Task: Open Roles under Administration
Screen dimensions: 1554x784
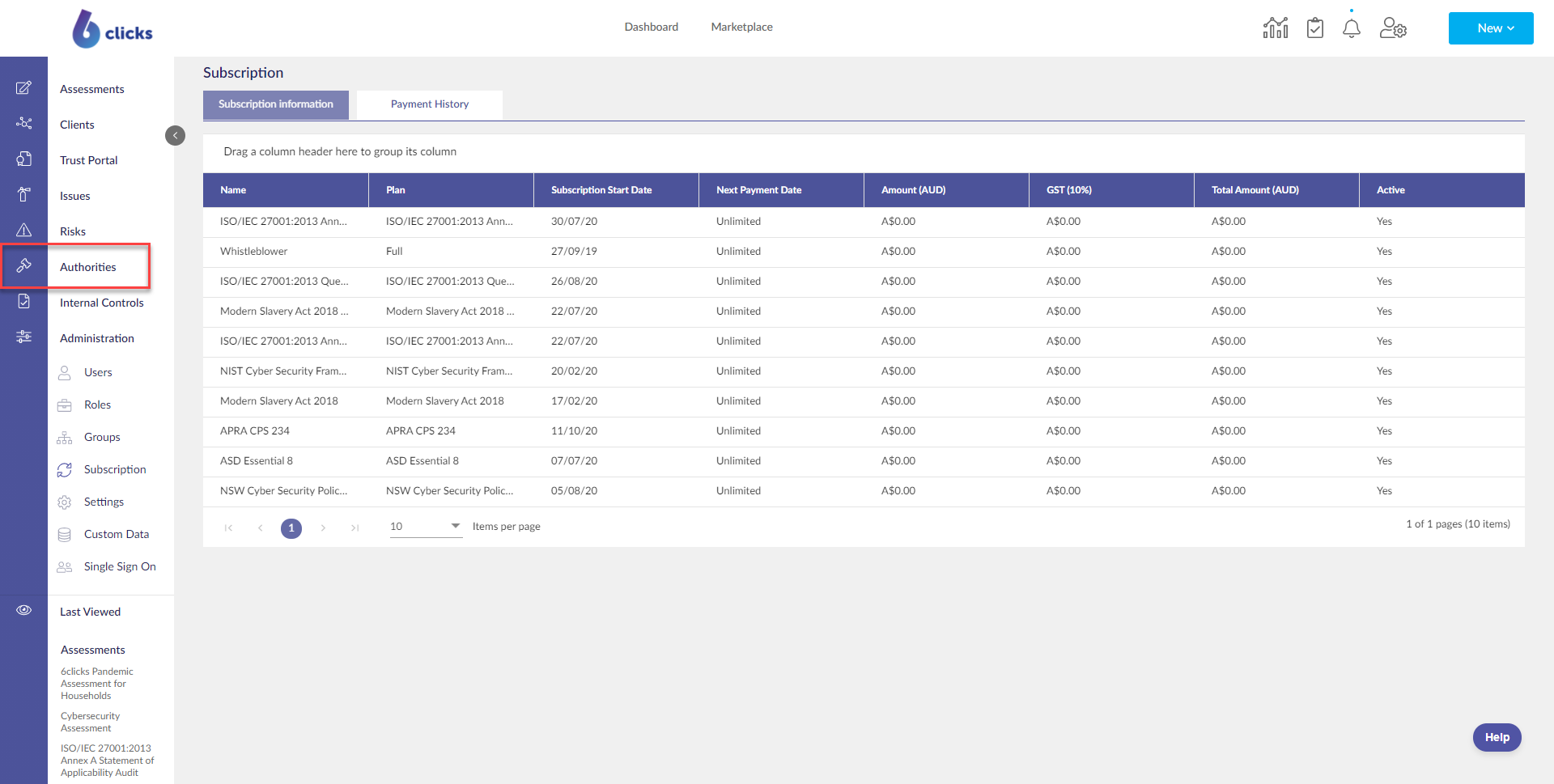Action: coord(97,405)
